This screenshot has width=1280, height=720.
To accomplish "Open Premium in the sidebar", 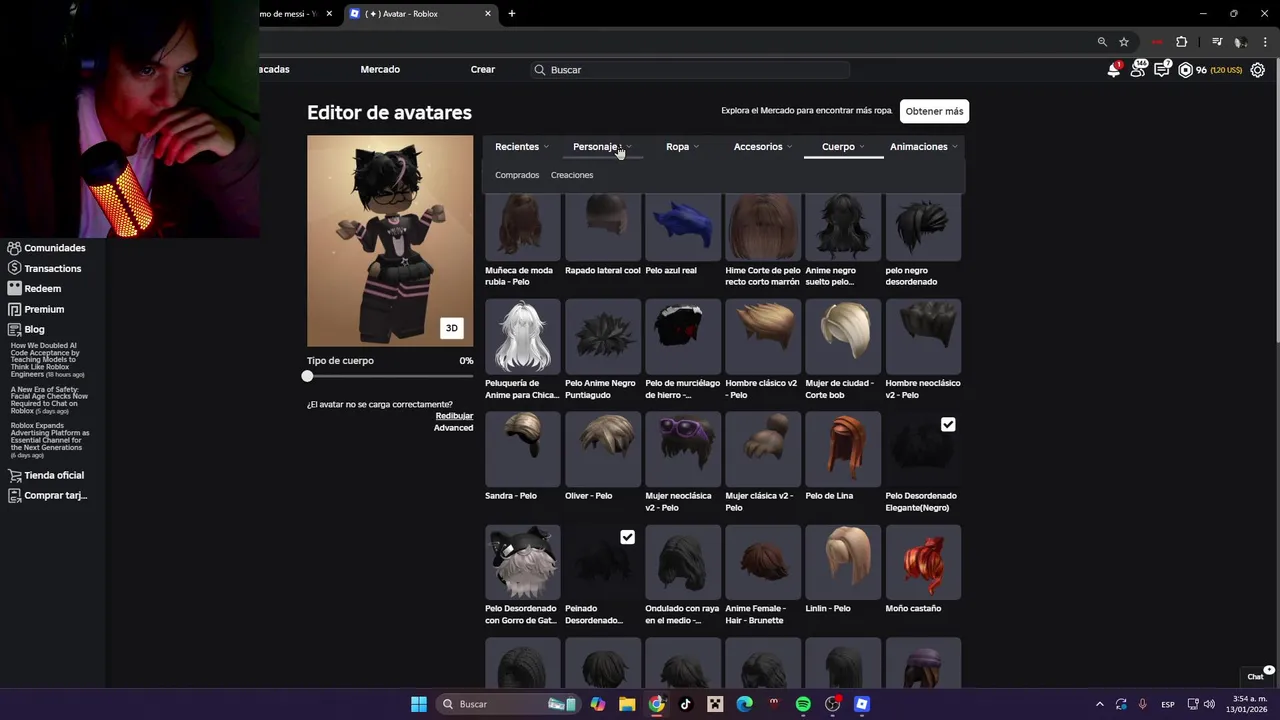I will point(36,309).
